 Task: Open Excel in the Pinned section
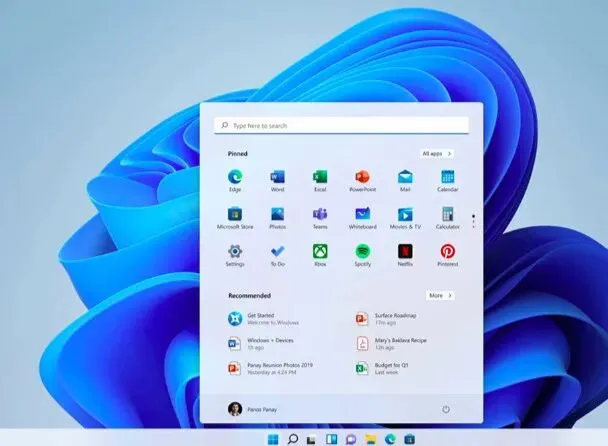click(320, 180)
